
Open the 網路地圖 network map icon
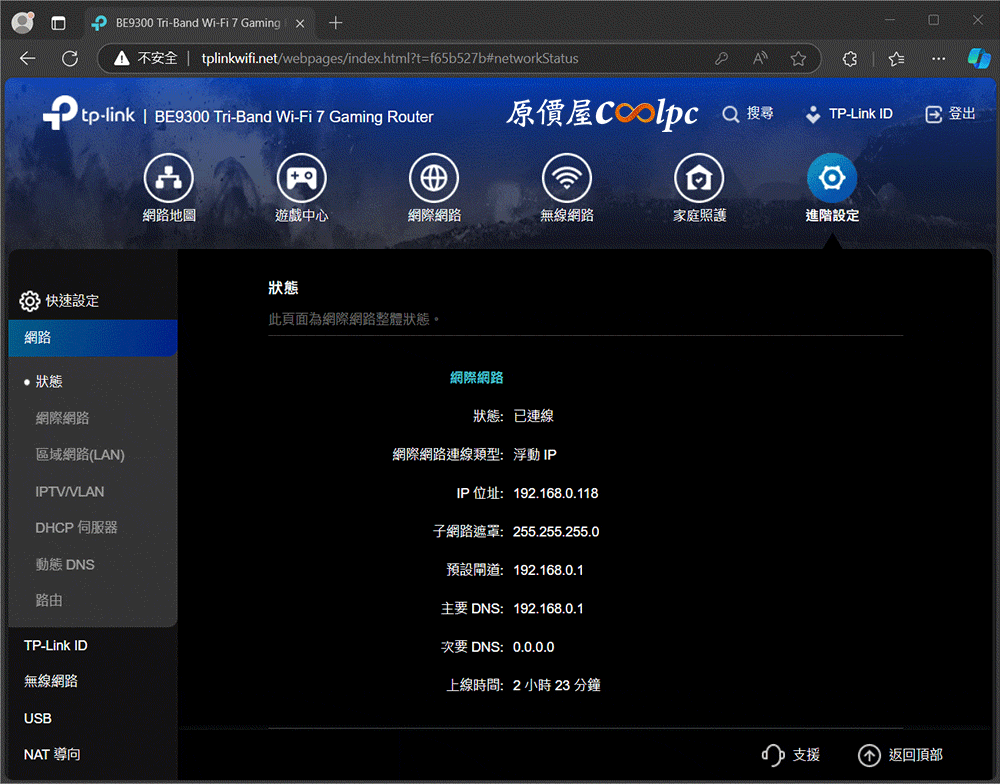tap(168, 178)
